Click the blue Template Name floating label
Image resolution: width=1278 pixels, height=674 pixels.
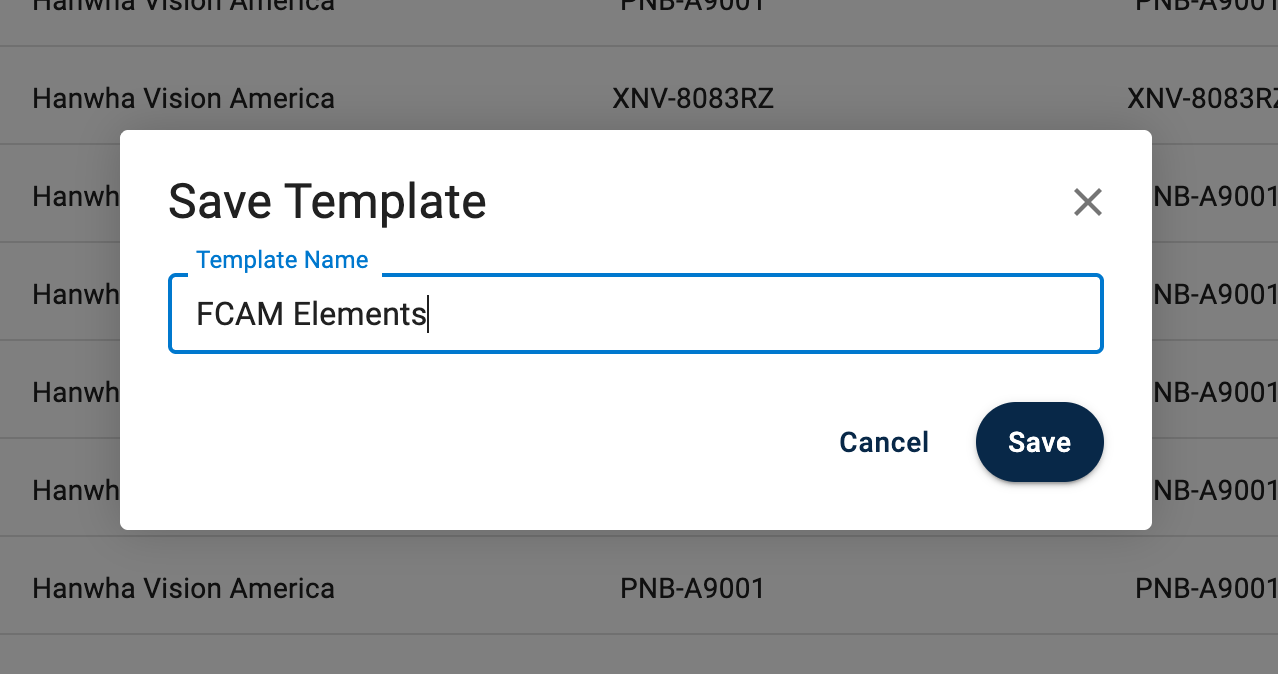click(282, 260)
